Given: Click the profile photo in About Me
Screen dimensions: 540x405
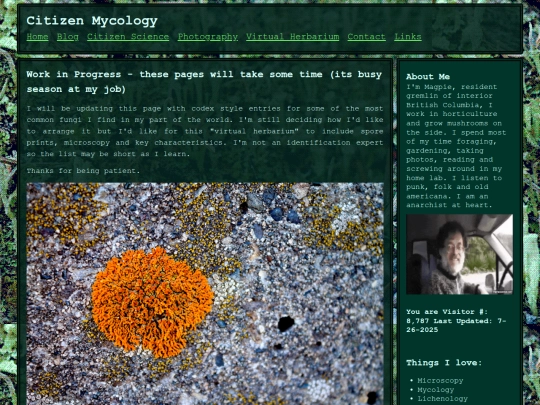Looking at the screenshot, I should click(x=459, y=254).
